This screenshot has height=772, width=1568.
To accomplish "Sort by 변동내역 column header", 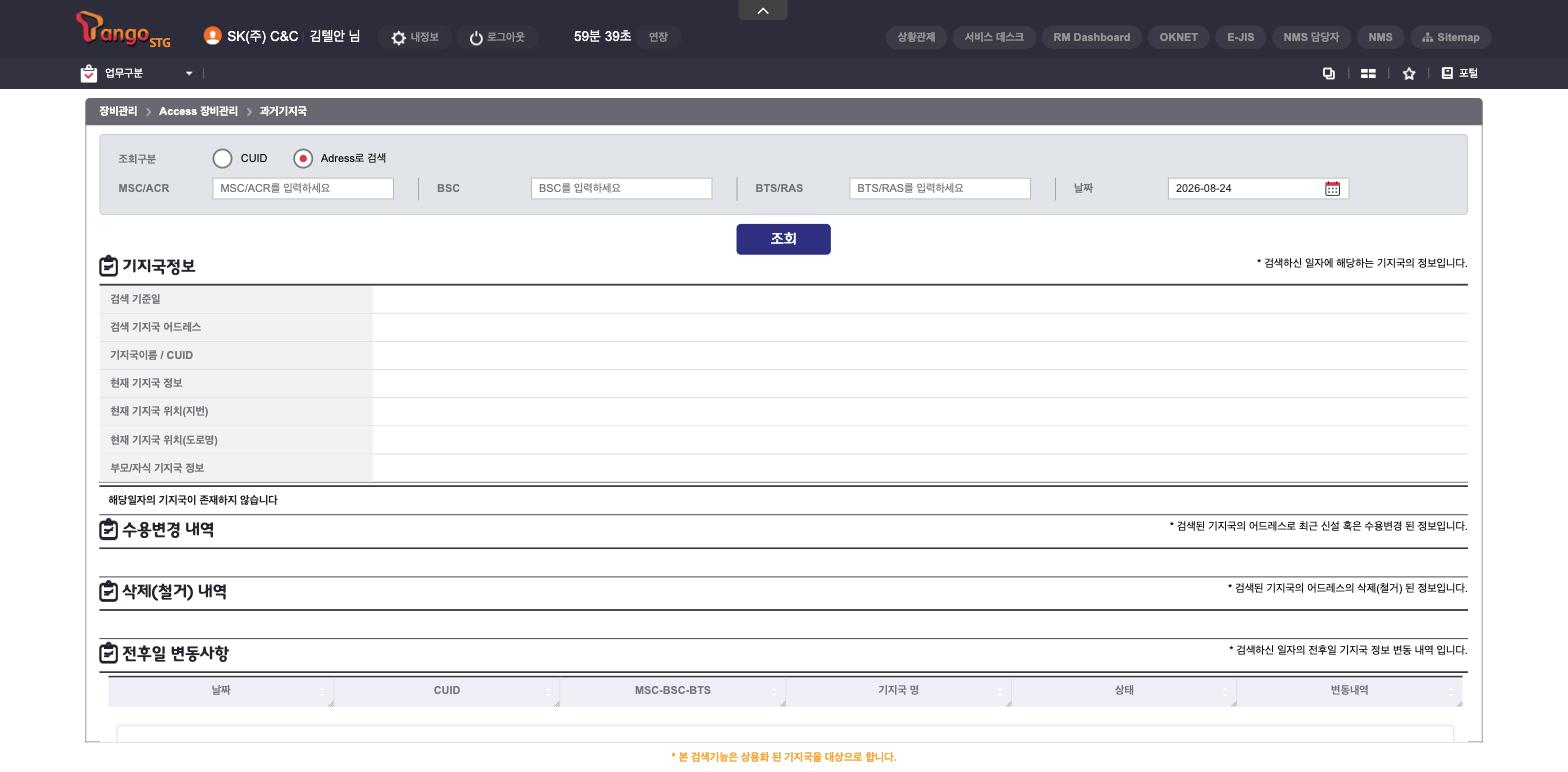I will pyautogui.click(x=1349, y=691).
